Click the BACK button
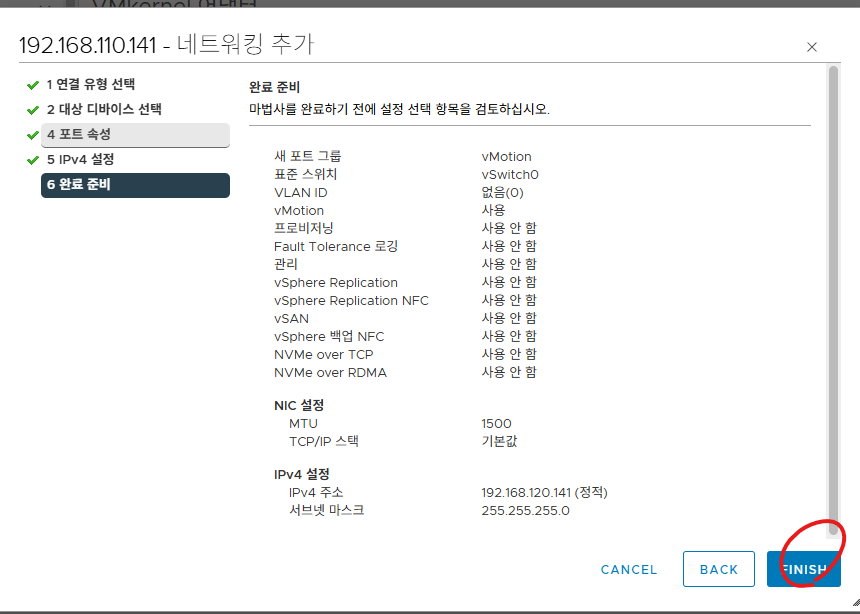Viewport: 860px width, 614px height. (x=718, y=569)
